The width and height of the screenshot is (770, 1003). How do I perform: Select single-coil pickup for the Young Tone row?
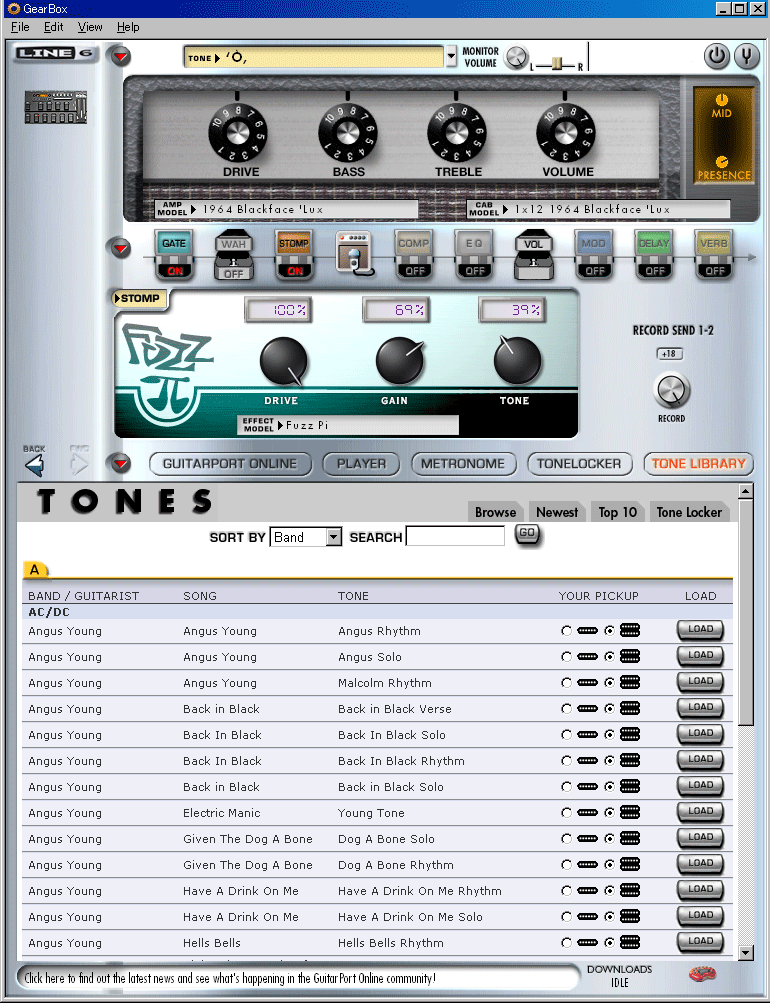pos(567,813)
